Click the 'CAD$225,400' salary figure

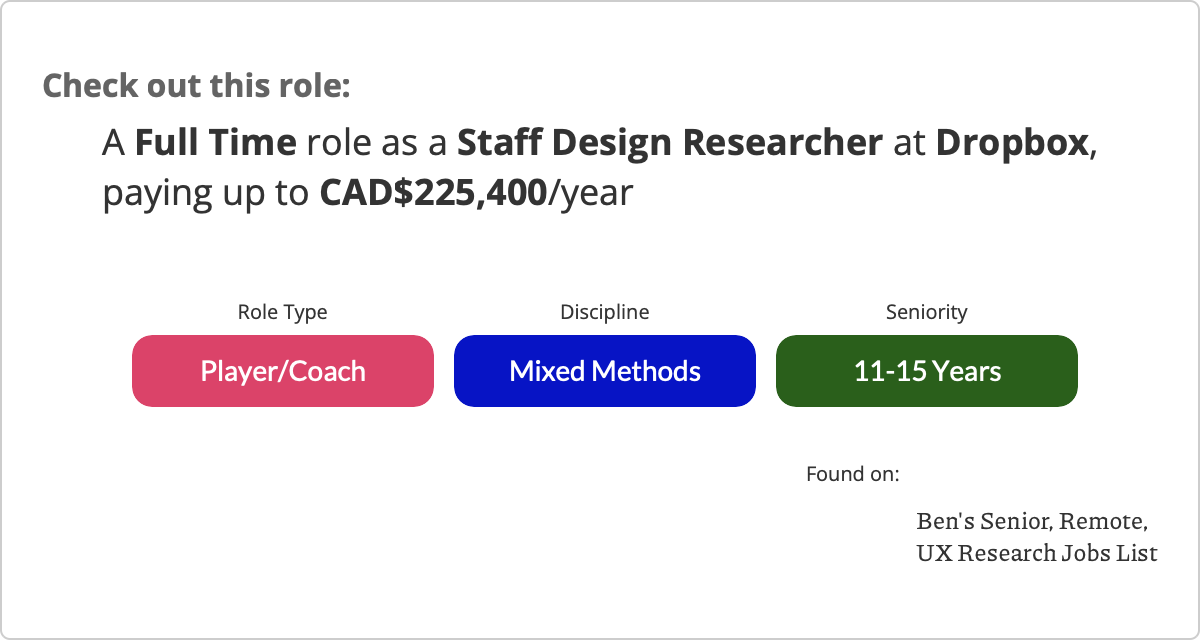[433, 193]
